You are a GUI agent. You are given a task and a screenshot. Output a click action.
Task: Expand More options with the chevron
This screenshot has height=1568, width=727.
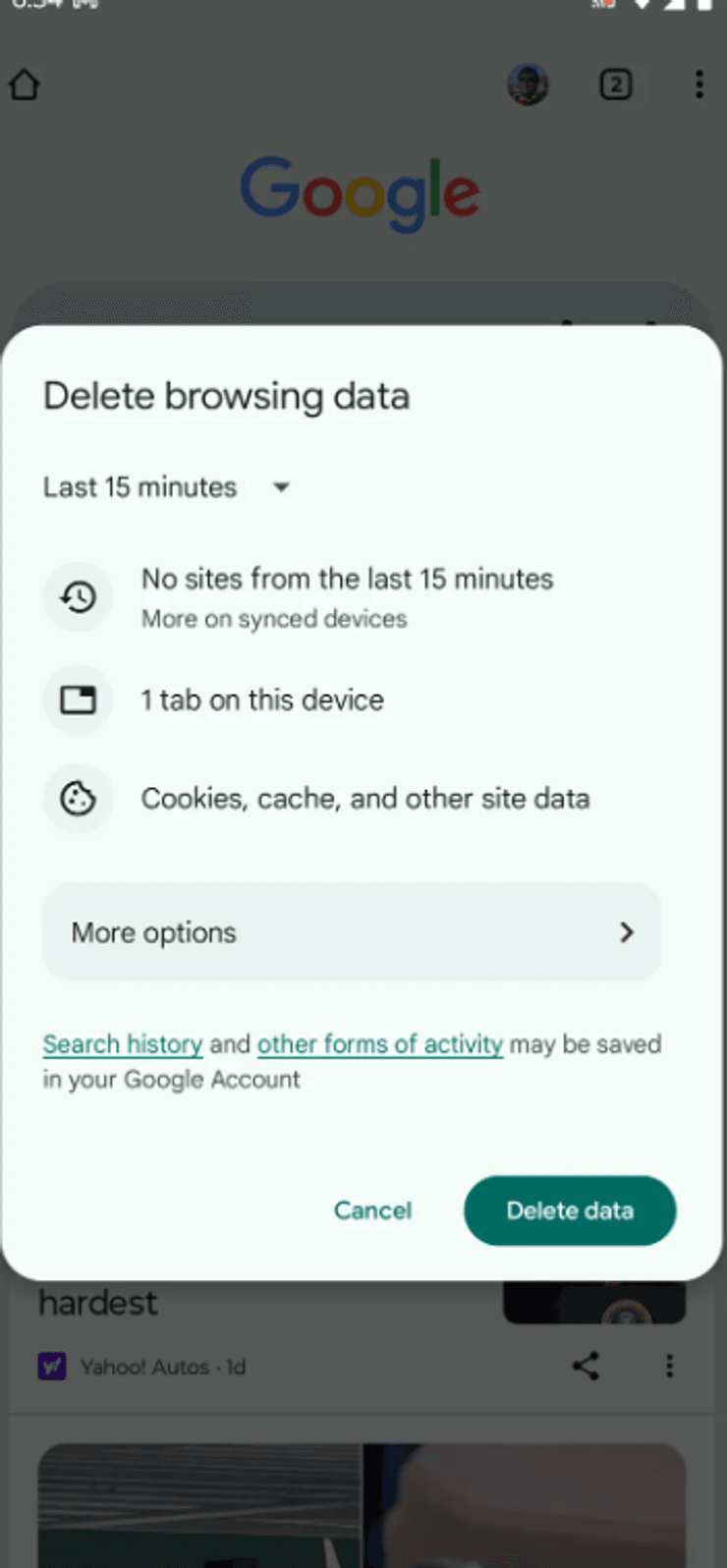pos(626,932)
